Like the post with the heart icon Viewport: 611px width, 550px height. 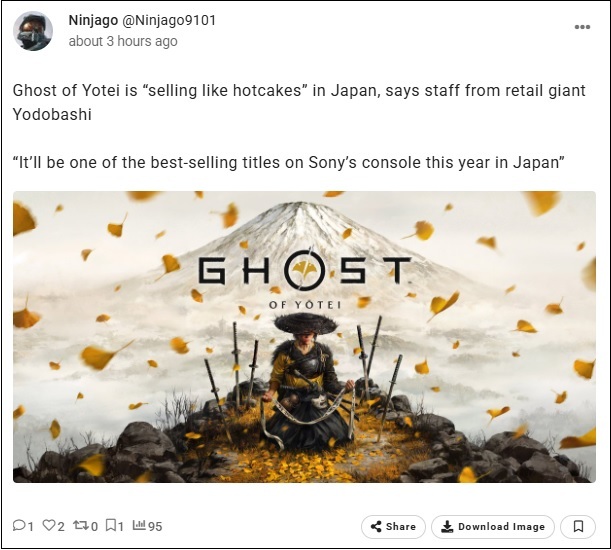point(49,526)
